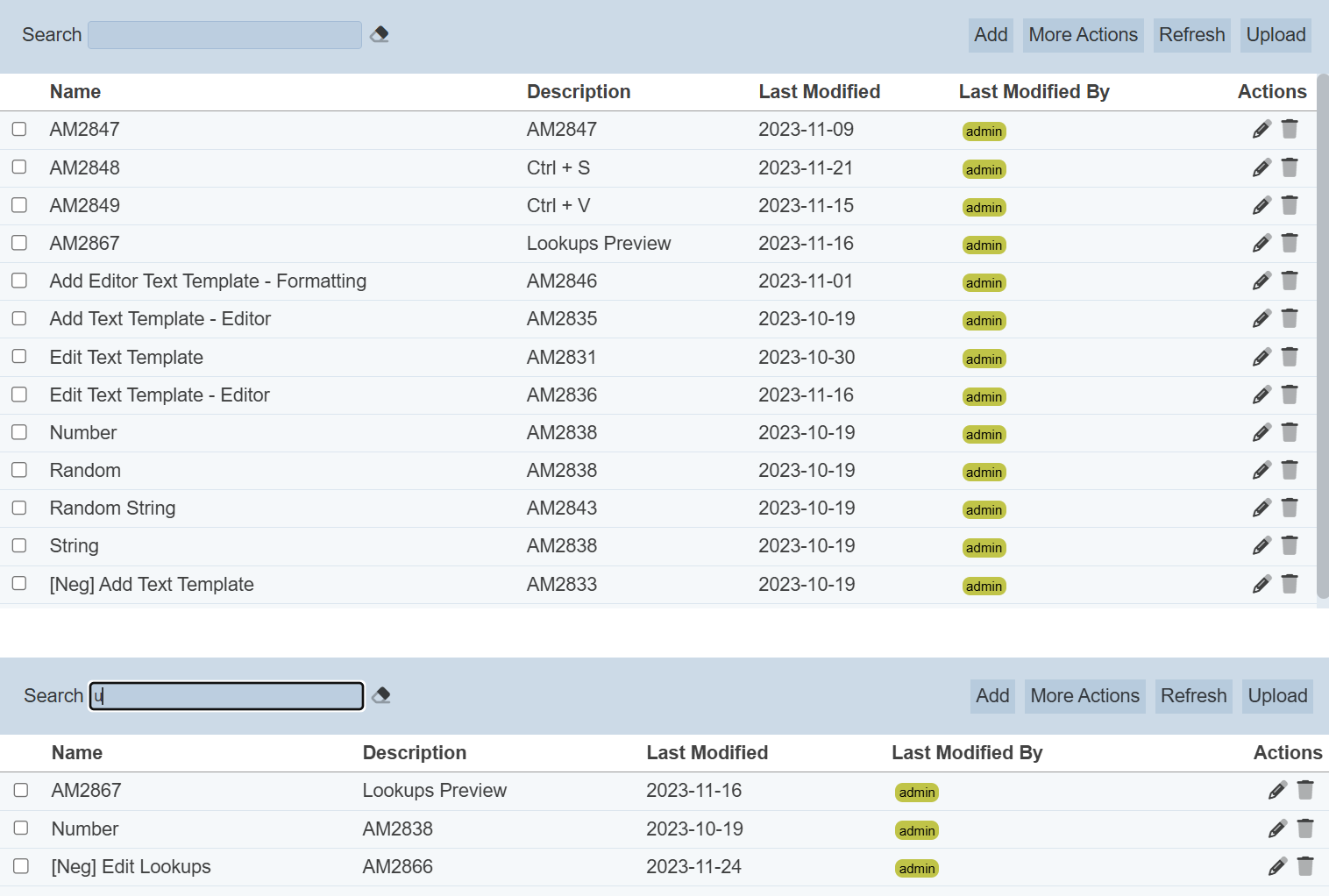
Task: Edit the AM2847 row with pencil icon
Action: point(1261,130)
